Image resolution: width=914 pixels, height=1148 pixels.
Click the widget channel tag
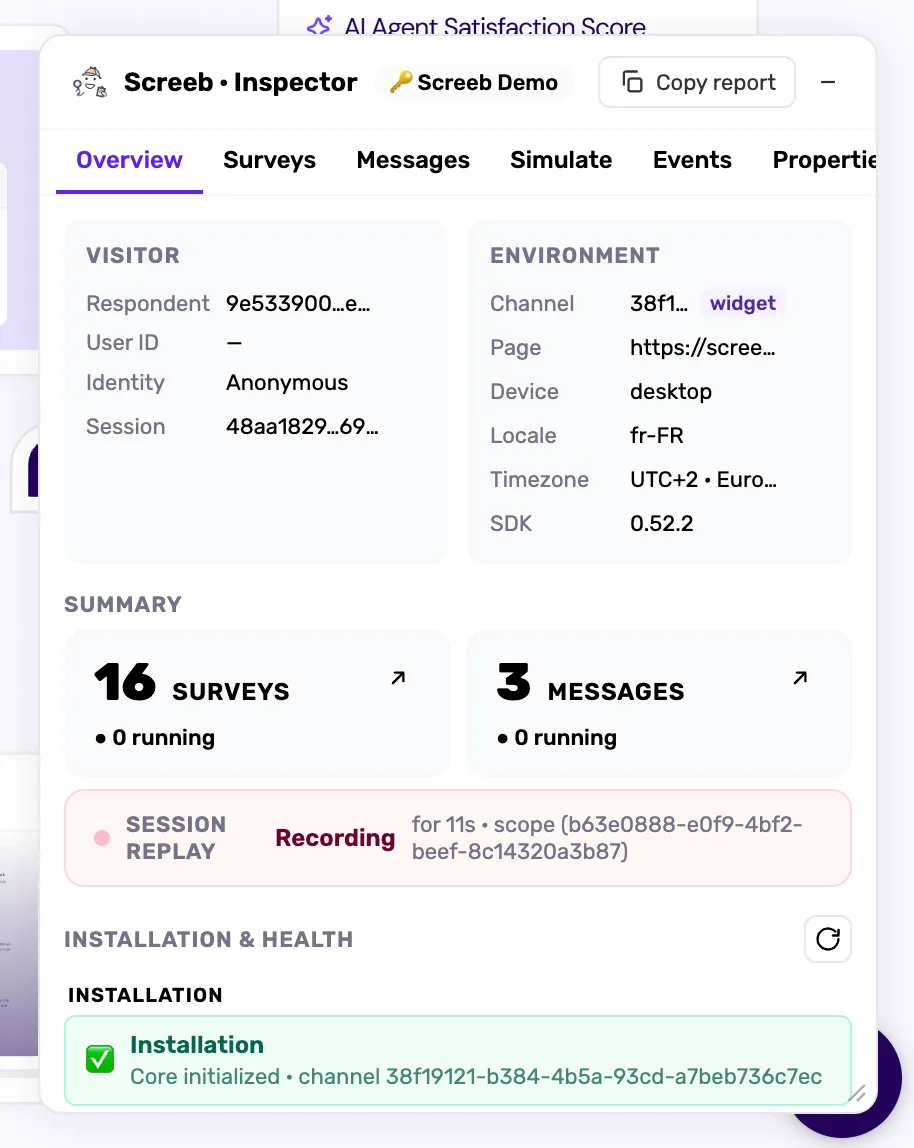click(x=743, y=303)
